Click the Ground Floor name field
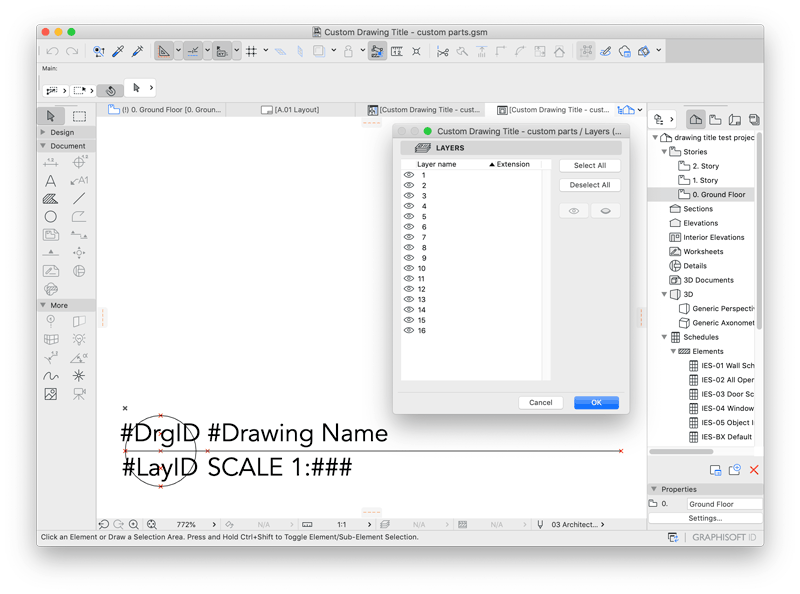 point(724,504)
